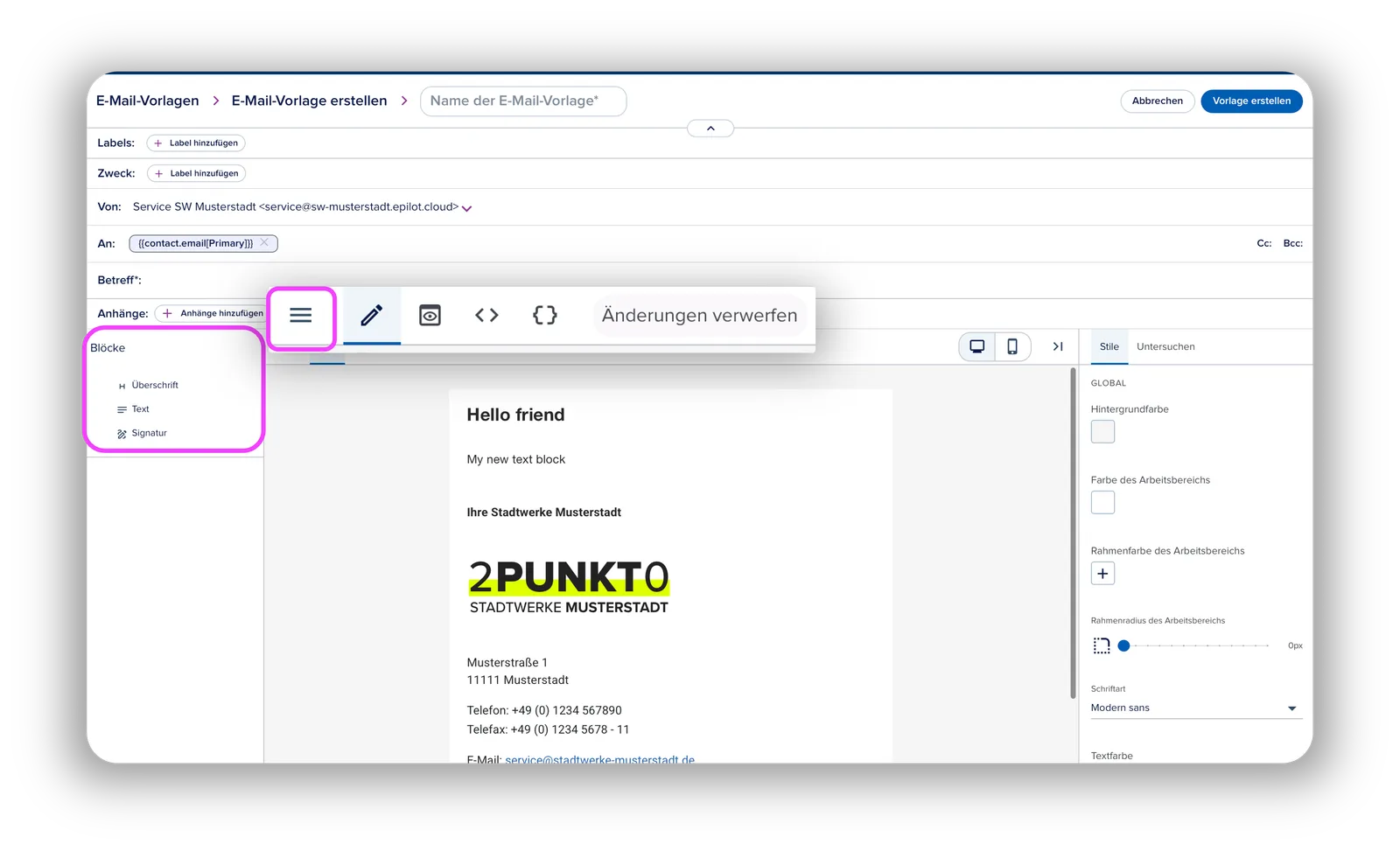Screen dimensions: 1400x851
Task: Show the Bcc field
Action: (1293, 243)
